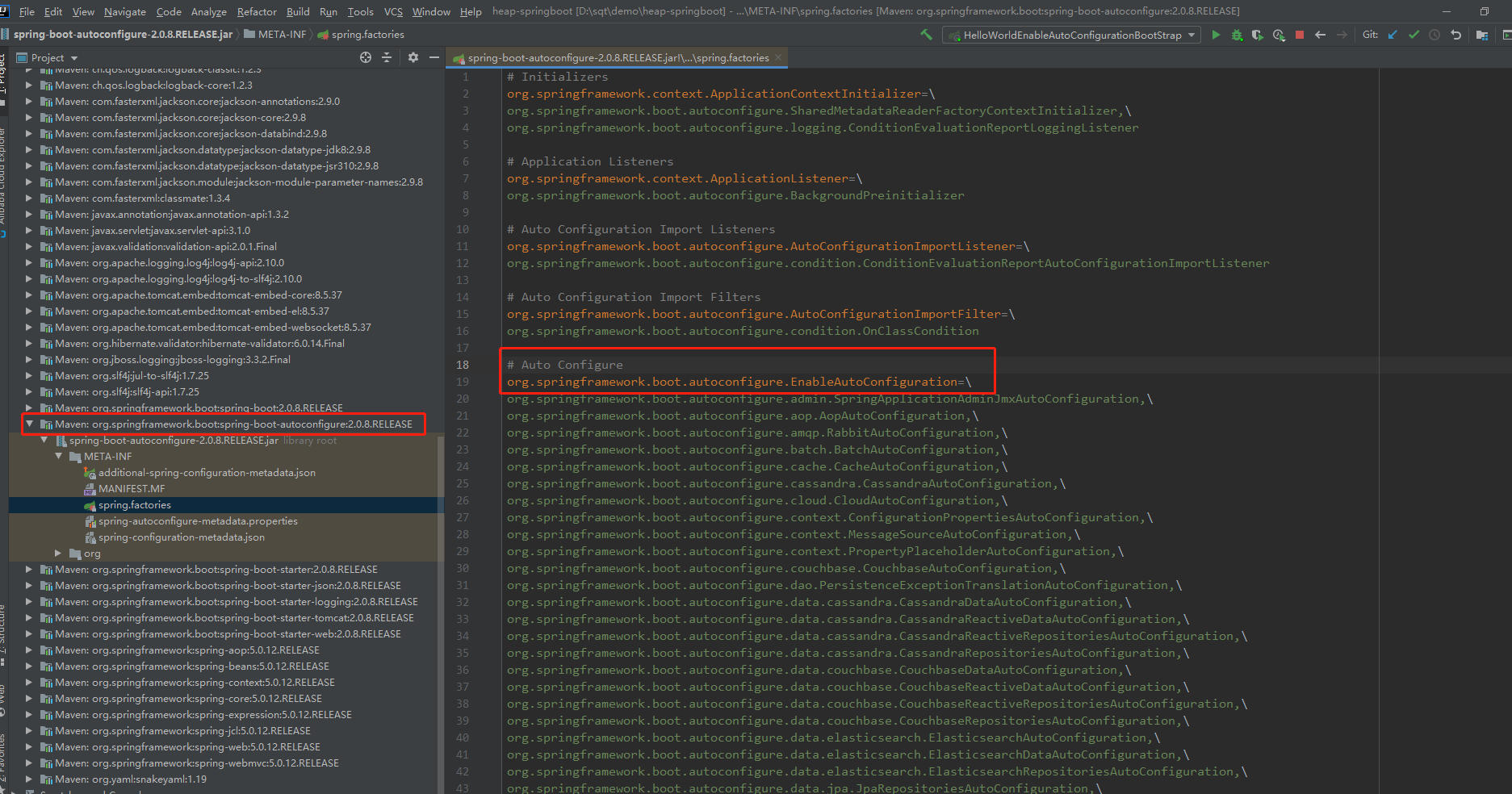Click the Build Project hammer icon
Image resolution: width=1512 pixels, height=794 pixels.
point(926,35)
